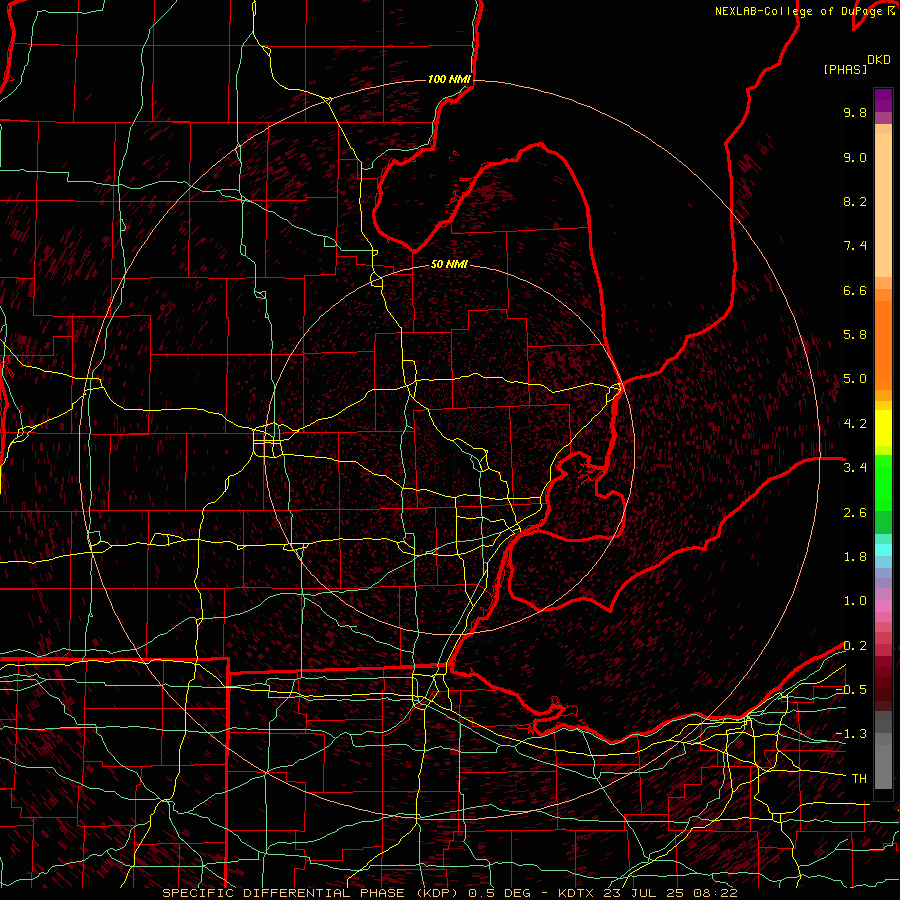900x900 pixels.
Task: Pick the cyan segment of the color bar
Action: click(x=883, y=550)
